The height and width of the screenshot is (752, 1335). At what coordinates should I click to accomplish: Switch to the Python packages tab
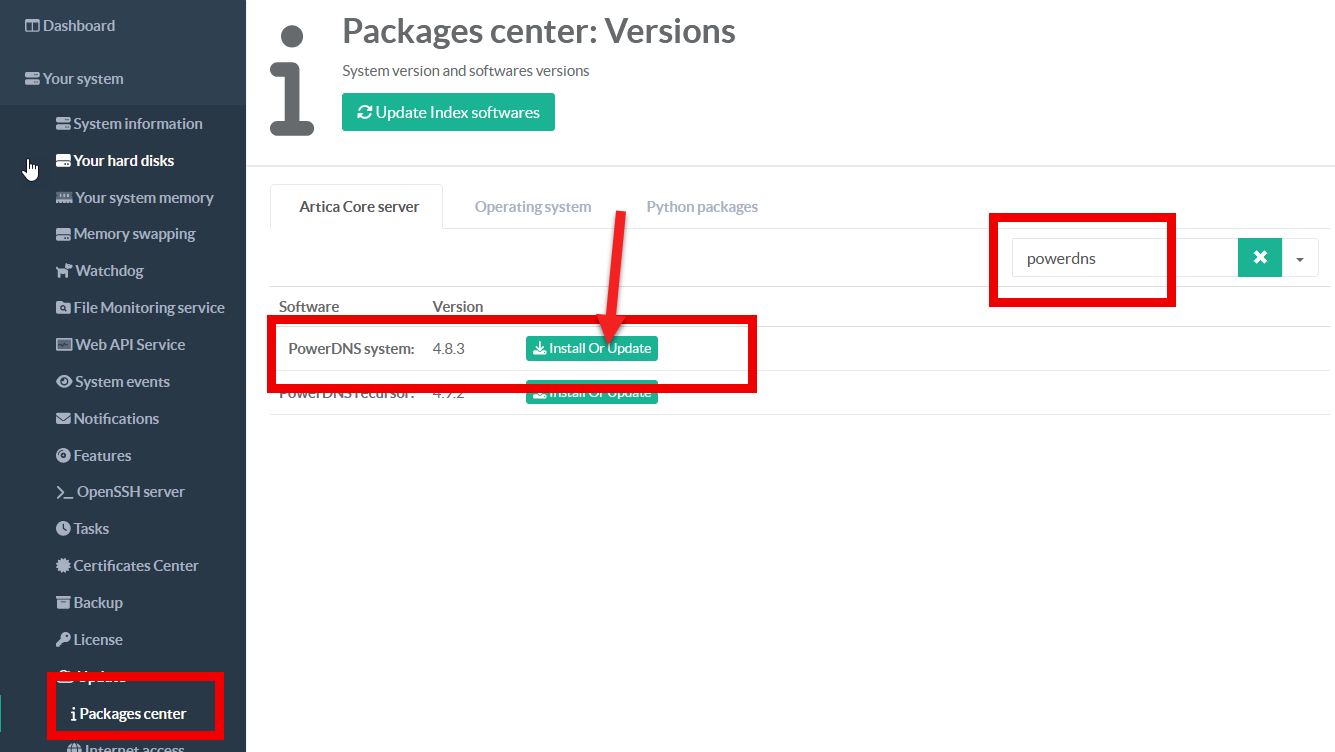point(702,207)
